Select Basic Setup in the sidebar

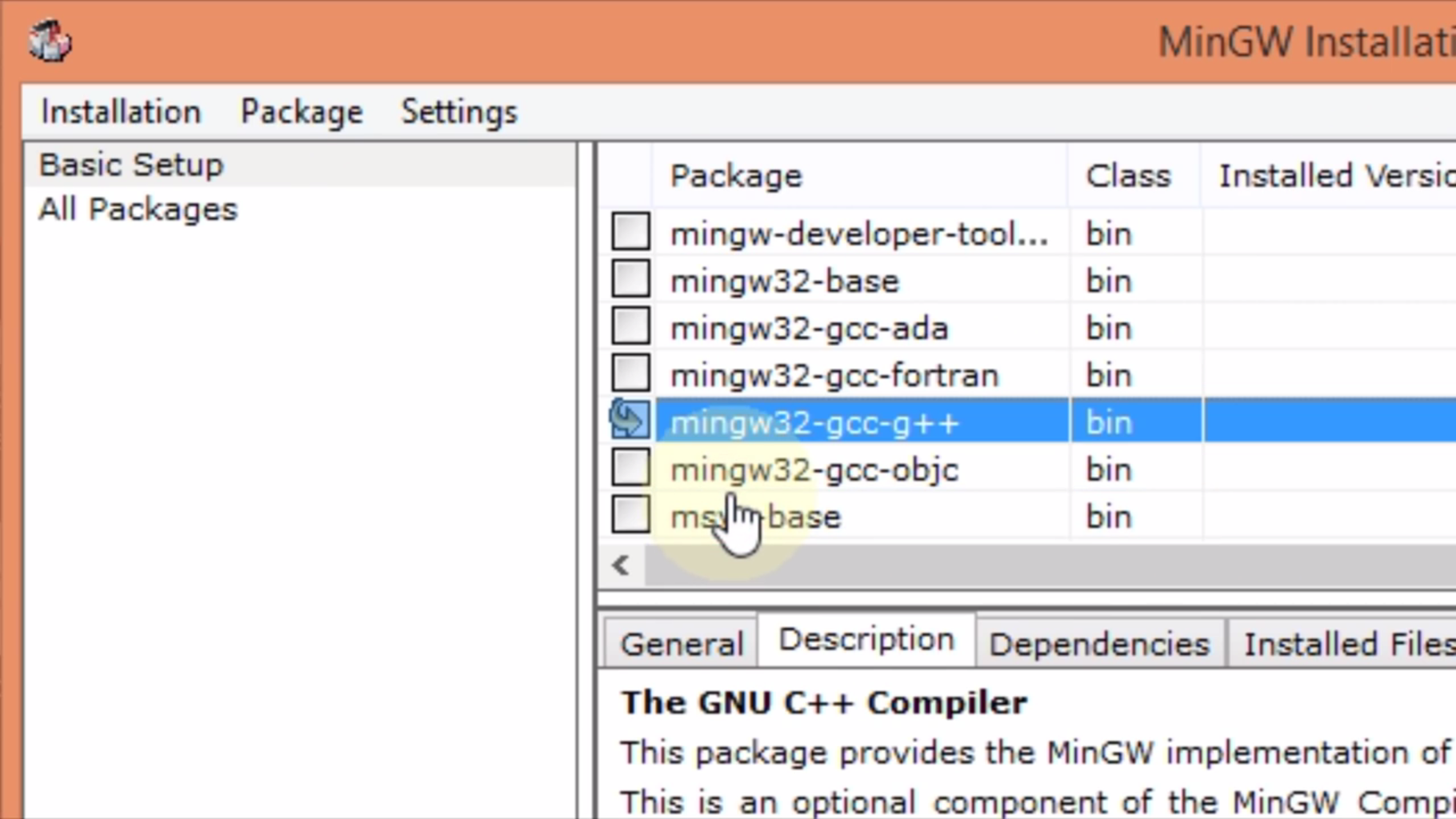pyautogui.click(x=130, y=165)
